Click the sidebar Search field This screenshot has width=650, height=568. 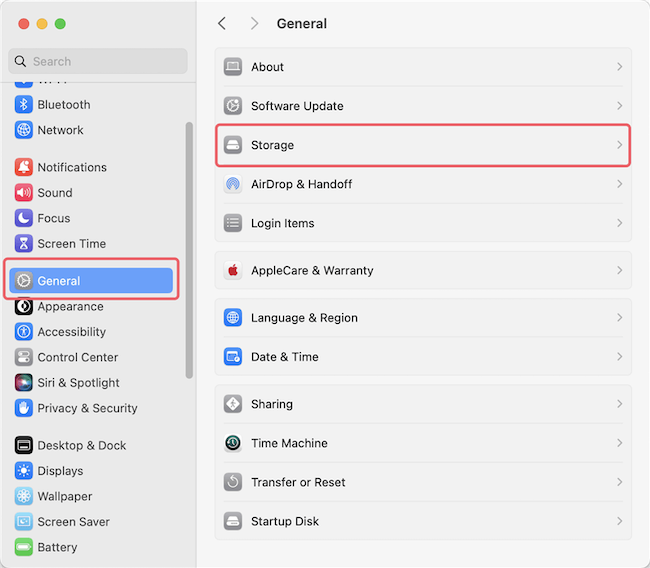tap(98, 61)
